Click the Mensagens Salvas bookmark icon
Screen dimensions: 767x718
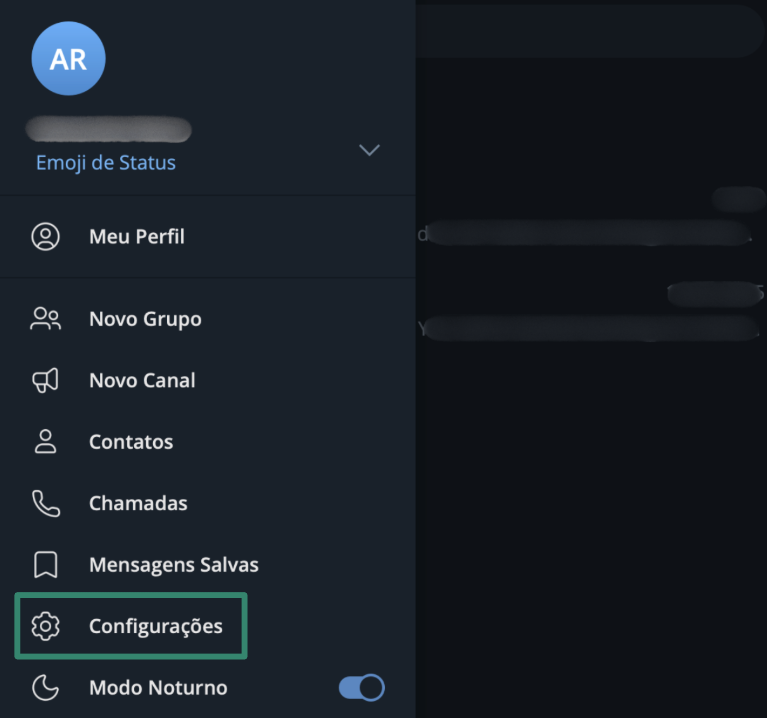(x=46, y=565)
